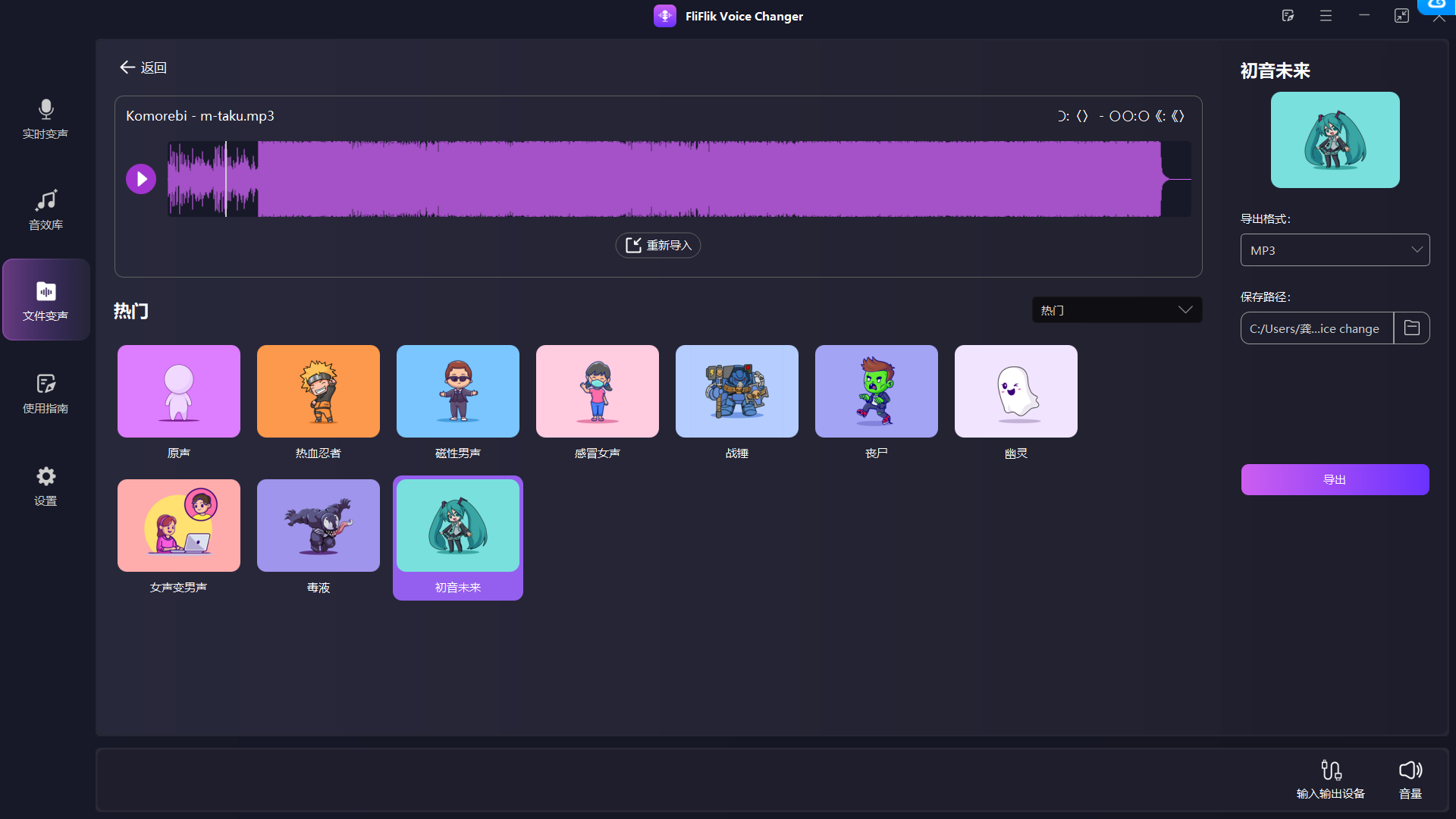This screenshot has height=819, width=1456.
Task: Open input/output device settings
Action: click(x=1331, y=780)
